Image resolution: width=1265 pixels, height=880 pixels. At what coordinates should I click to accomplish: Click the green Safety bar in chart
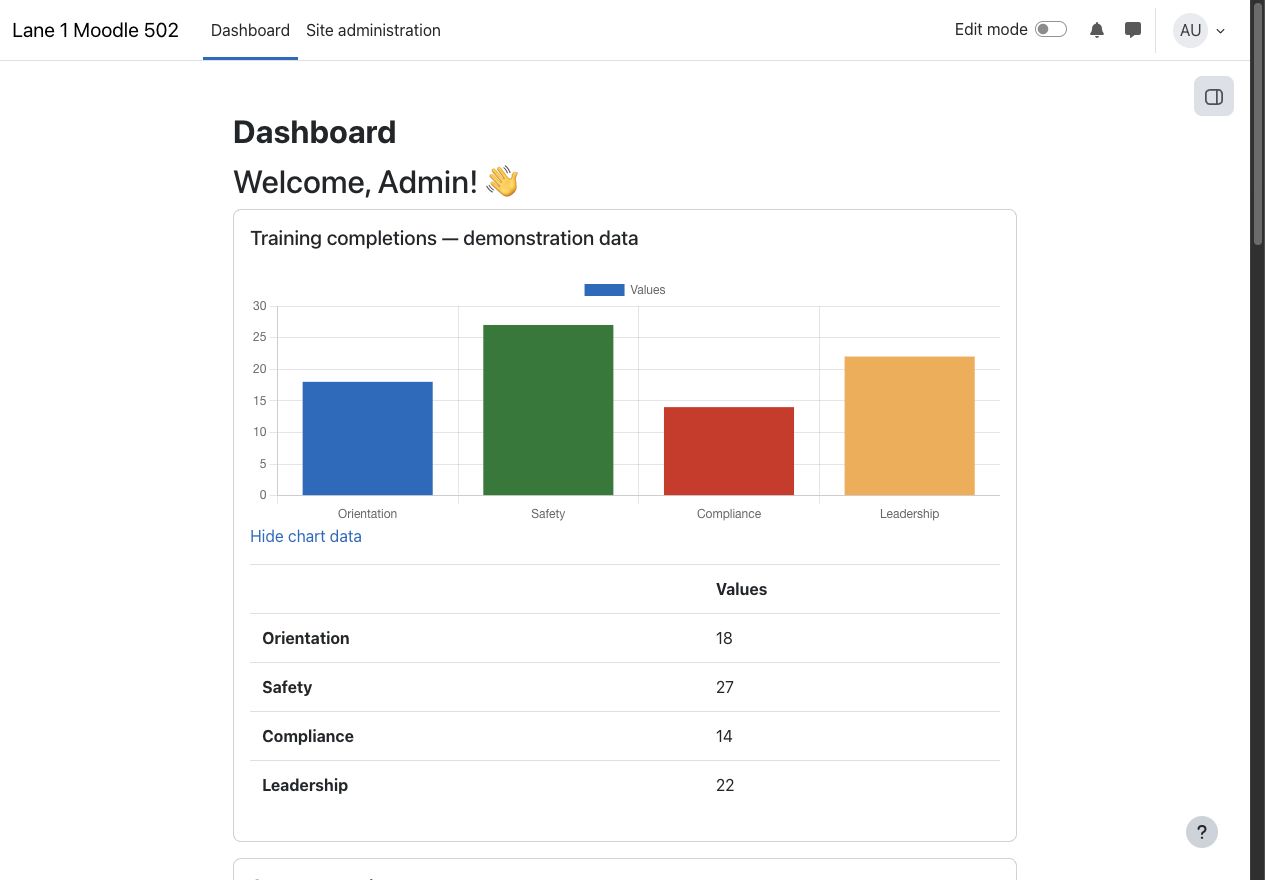[548, 410]
